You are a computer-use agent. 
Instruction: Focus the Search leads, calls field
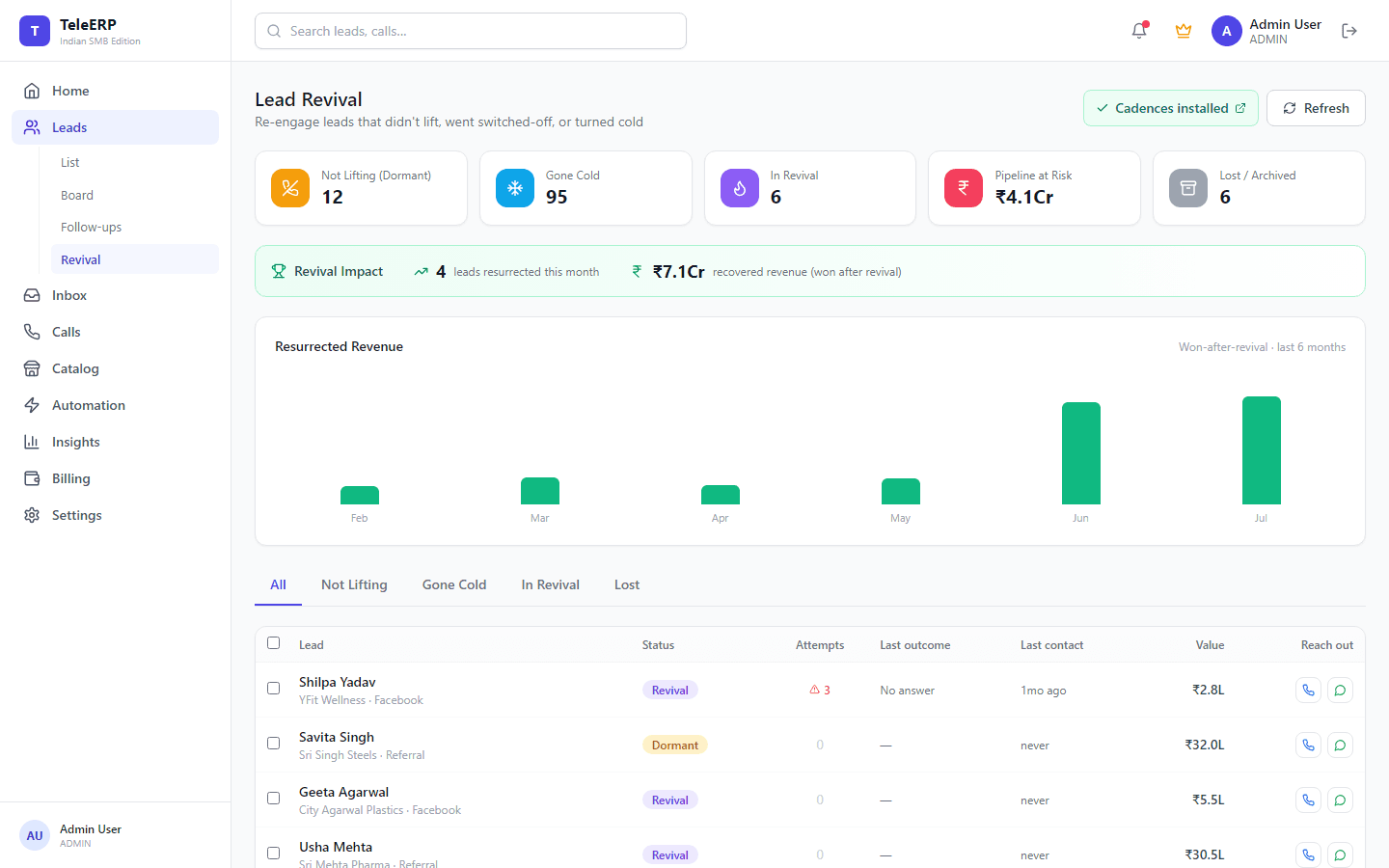471,31
